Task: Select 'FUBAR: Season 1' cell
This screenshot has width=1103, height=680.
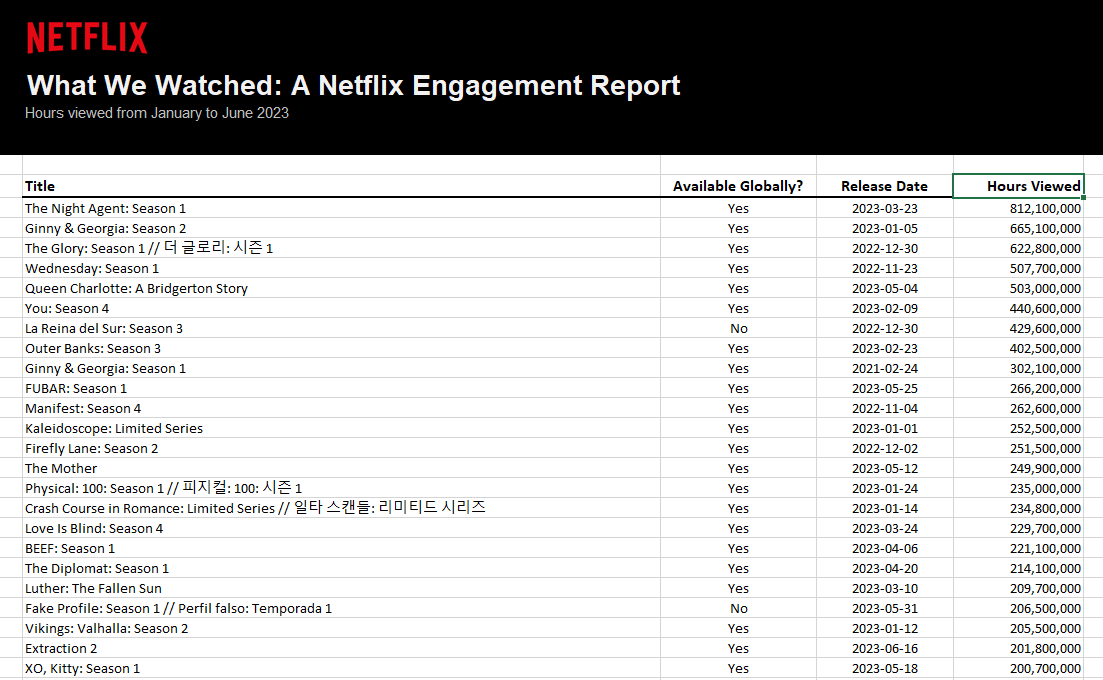Action: [341, 388]
